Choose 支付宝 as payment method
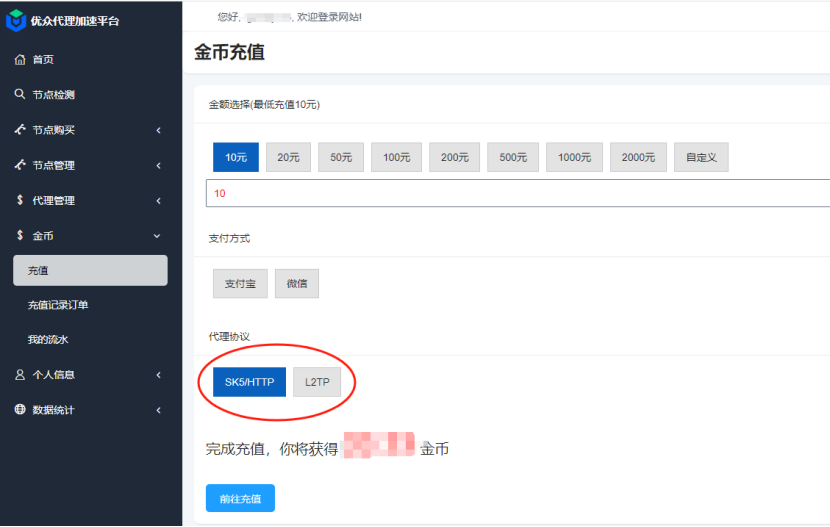 [x=240, y=284]
